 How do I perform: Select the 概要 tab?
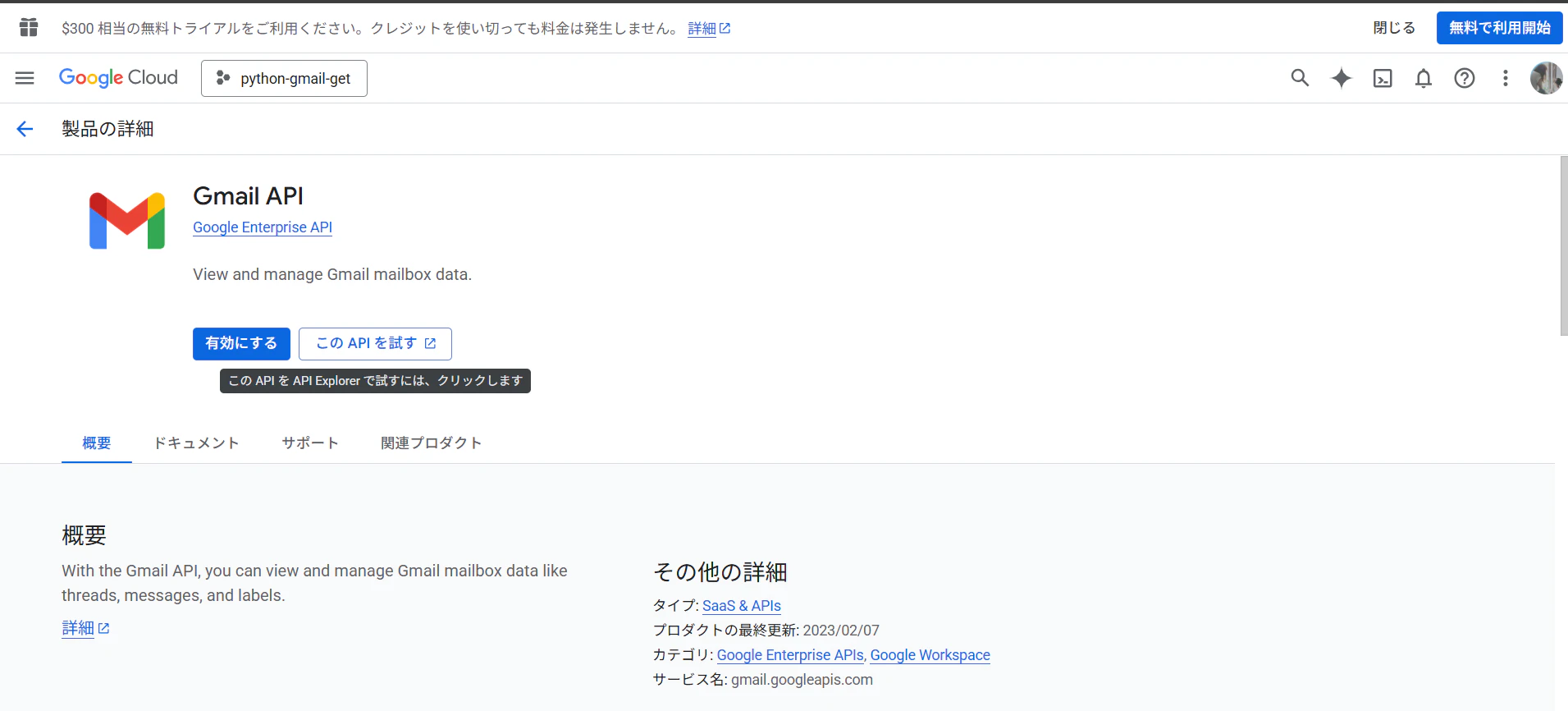[x=97, y=443]
